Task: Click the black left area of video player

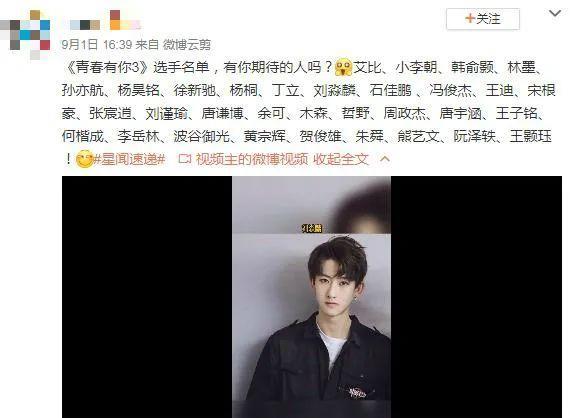Action: [x=147, y=297]
